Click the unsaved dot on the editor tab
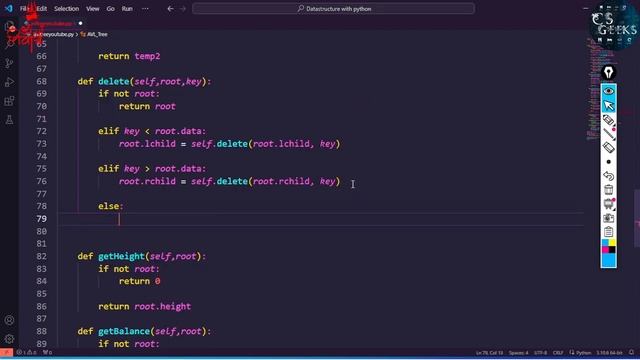Screen dimensions: 640x360 click(80, 23)
